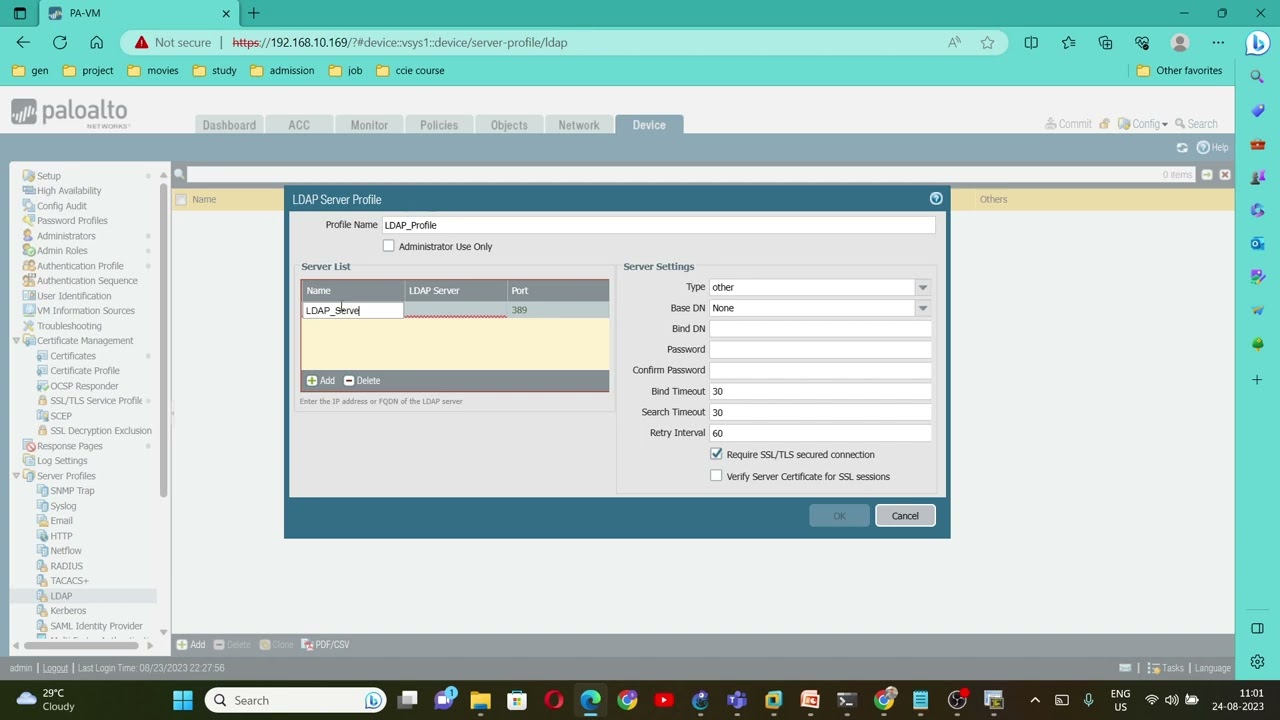Clear the filter with the red X icon

(x=1225, y=174)
